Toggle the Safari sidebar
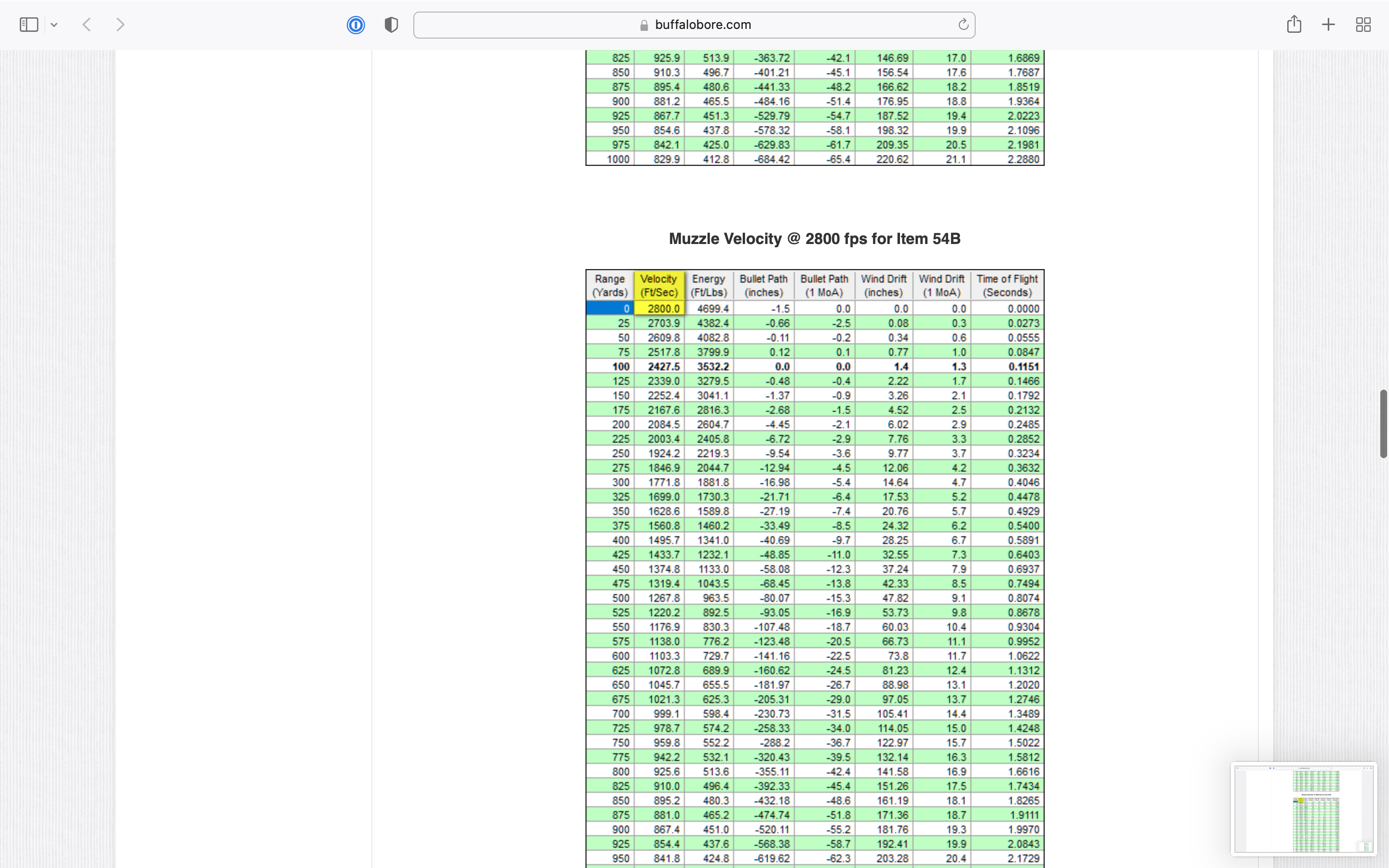1389x868 pixels. coord(29,25)
